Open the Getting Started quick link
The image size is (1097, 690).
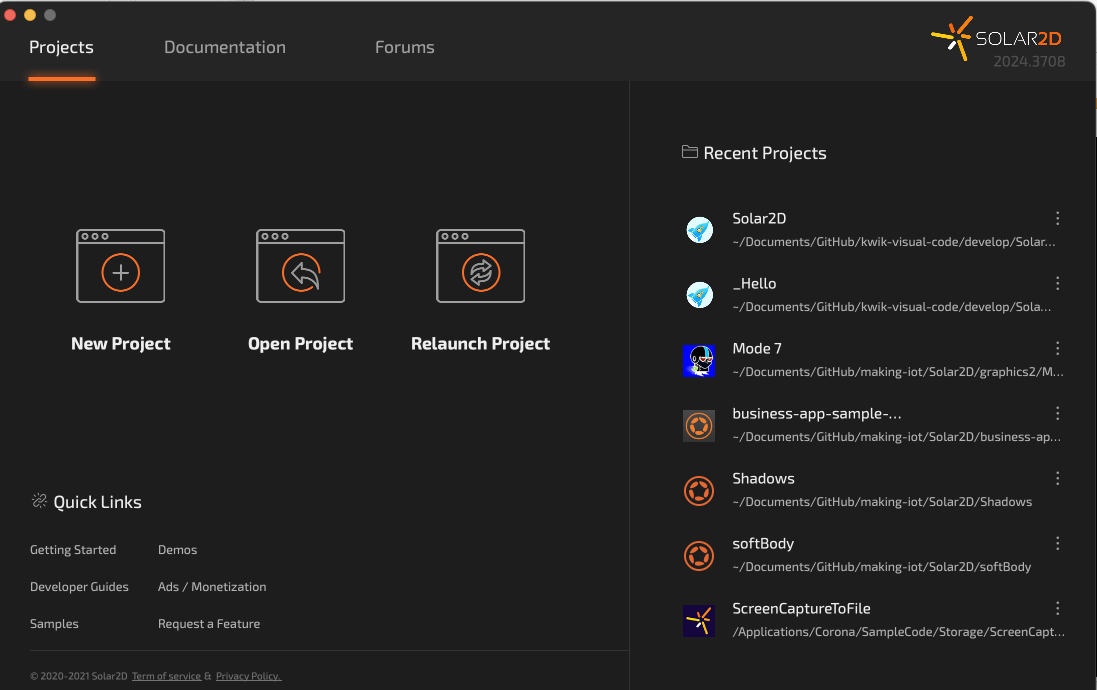(x=73, y=550)
